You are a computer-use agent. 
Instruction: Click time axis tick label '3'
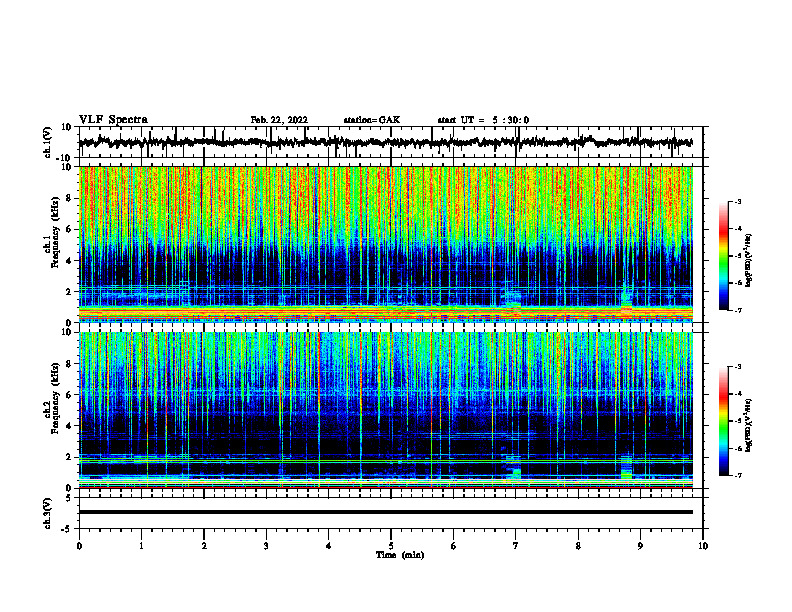[266, 546]
